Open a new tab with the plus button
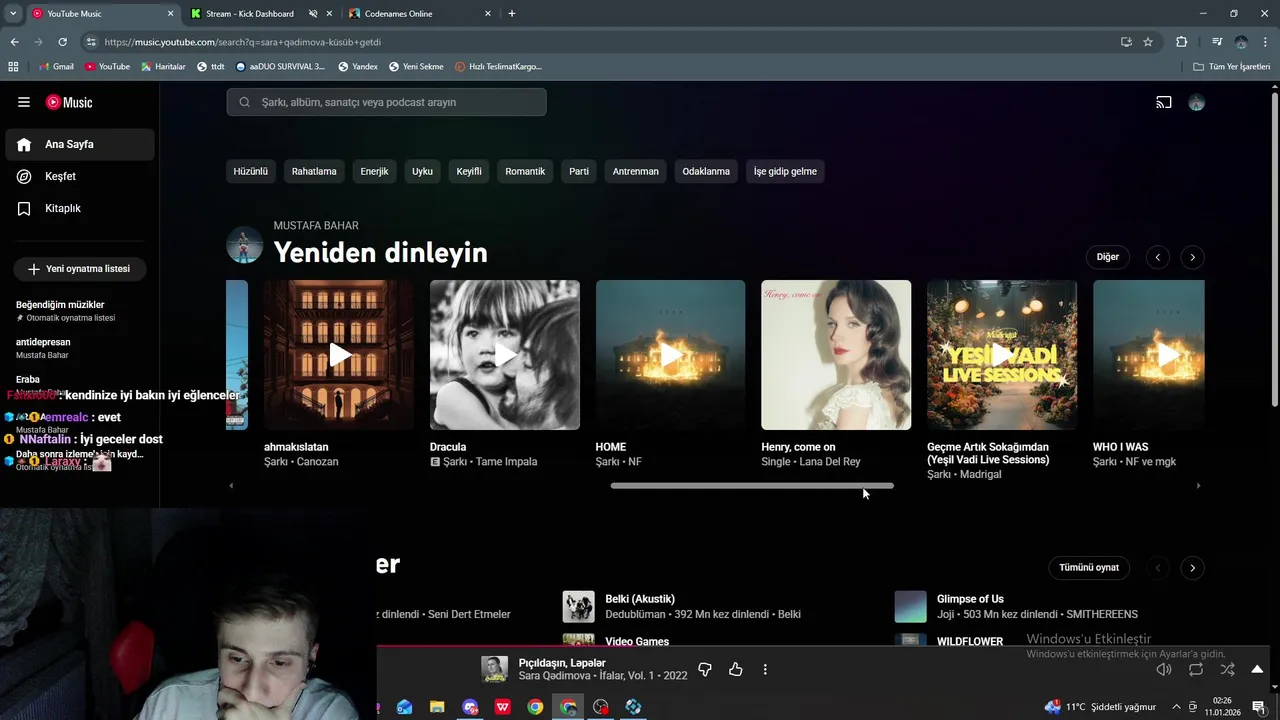Image resolution: width=1280 pixels, height=720 pixels. [512, 14]
